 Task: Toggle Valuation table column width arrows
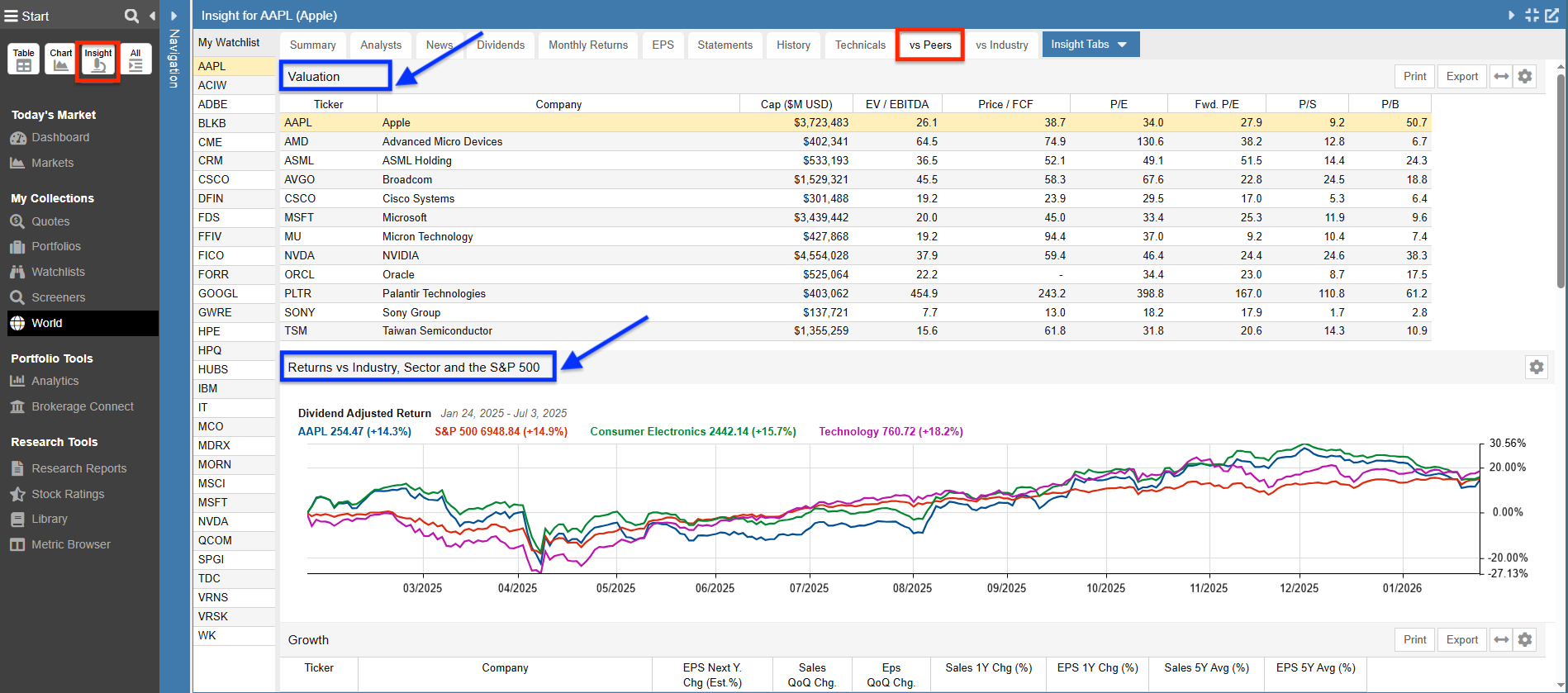(1501, 76)
